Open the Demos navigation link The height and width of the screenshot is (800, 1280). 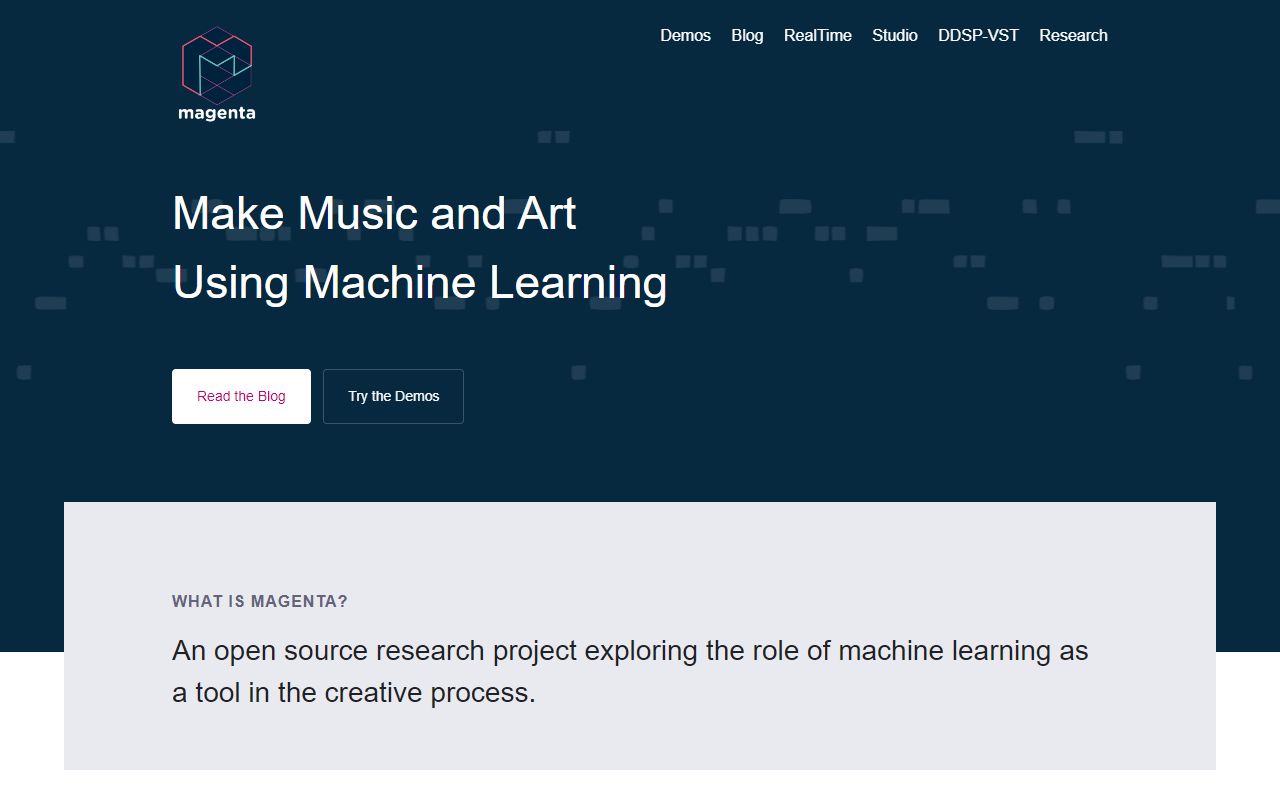tap(685, 35)
